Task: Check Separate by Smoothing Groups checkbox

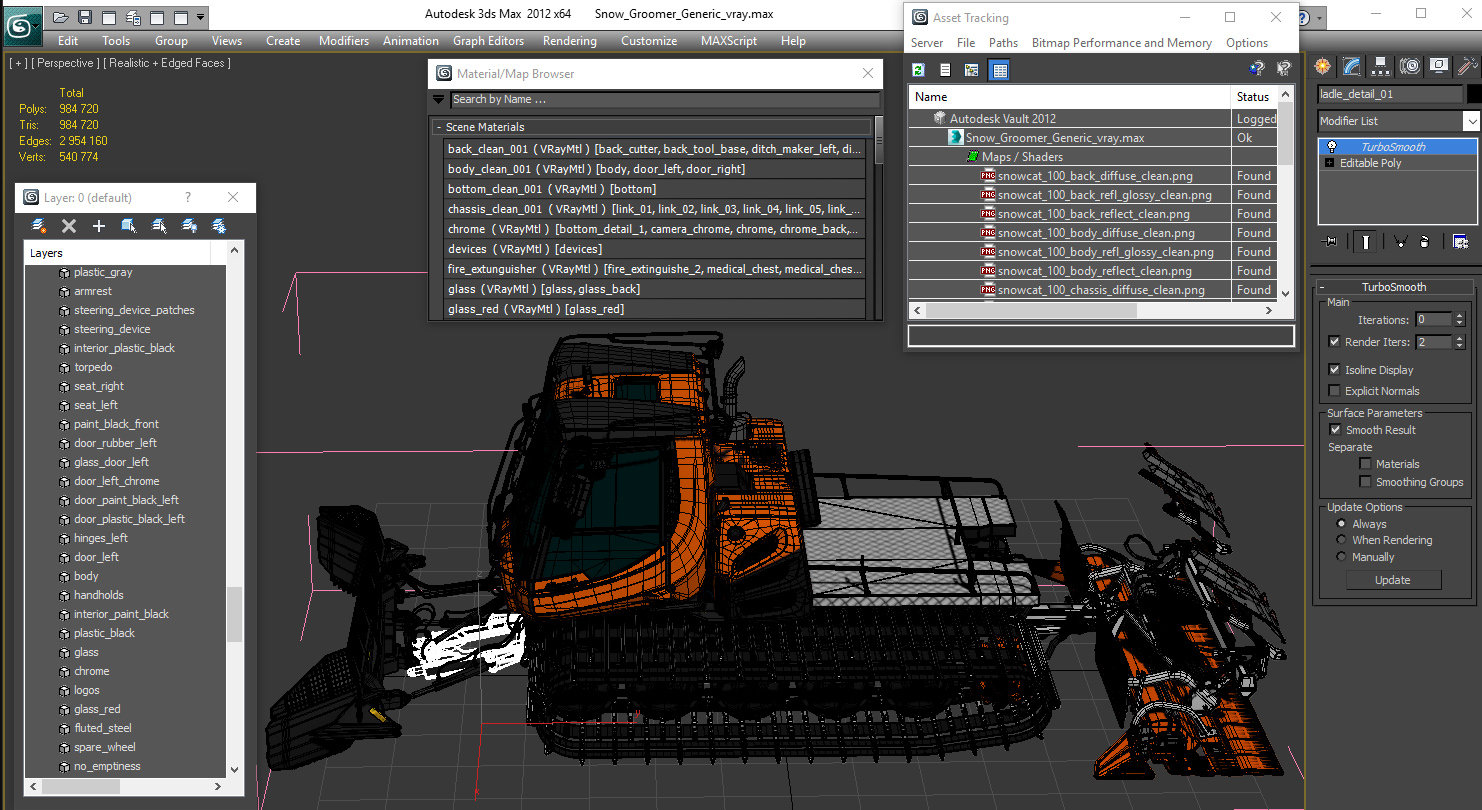Action: pos(1365,482)
